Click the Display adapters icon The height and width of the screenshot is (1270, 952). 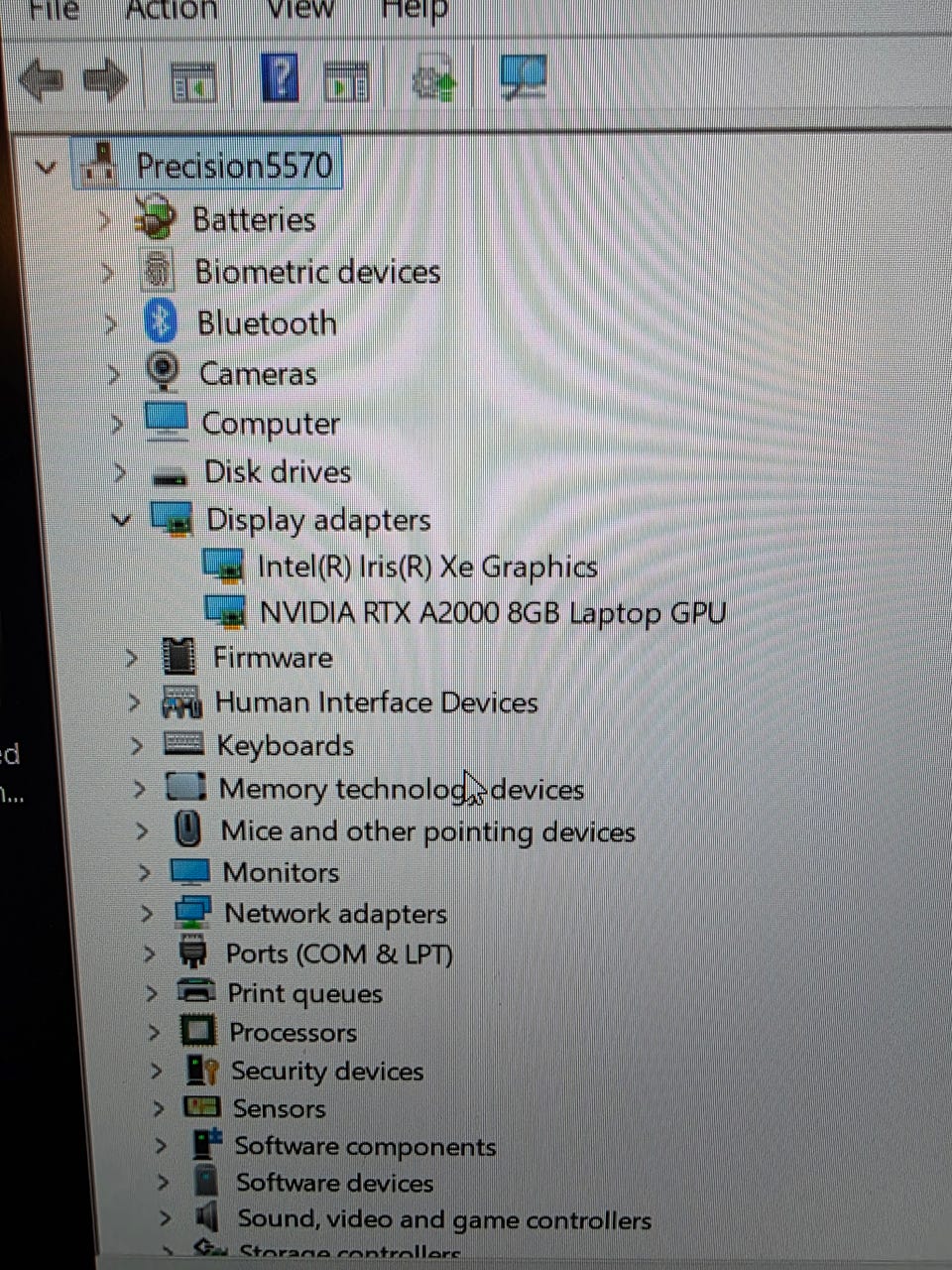(x=172, y=519)
